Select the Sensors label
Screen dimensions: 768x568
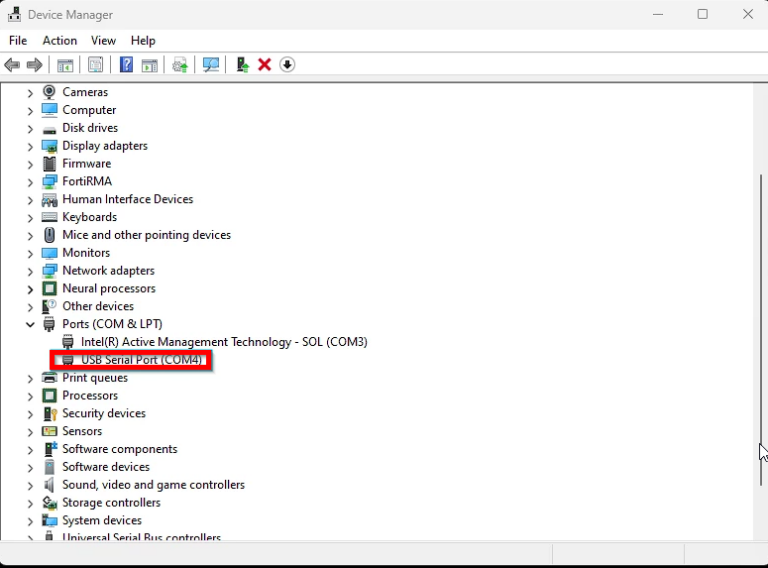tap(82, 431)
